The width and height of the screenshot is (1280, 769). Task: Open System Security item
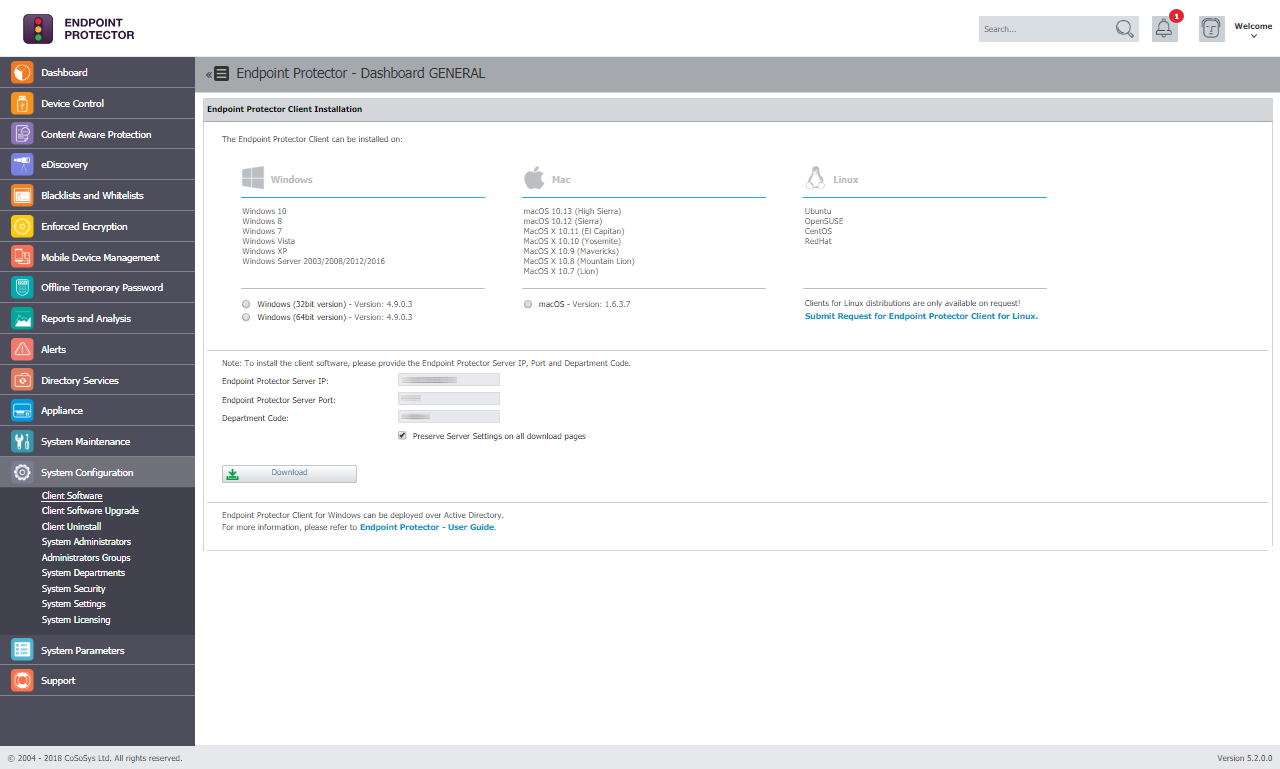(x=74, y=589)
